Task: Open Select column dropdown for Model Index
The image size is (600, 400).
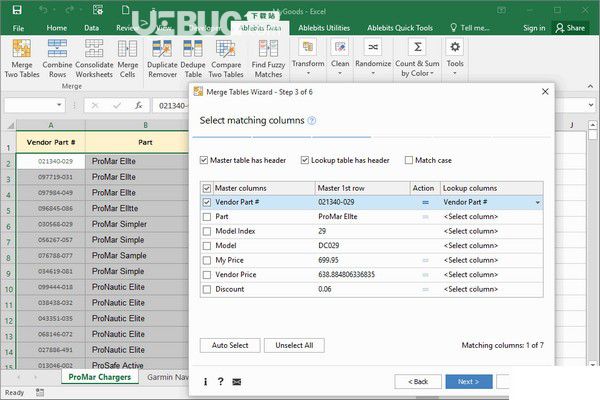Action: click(492, 231)
